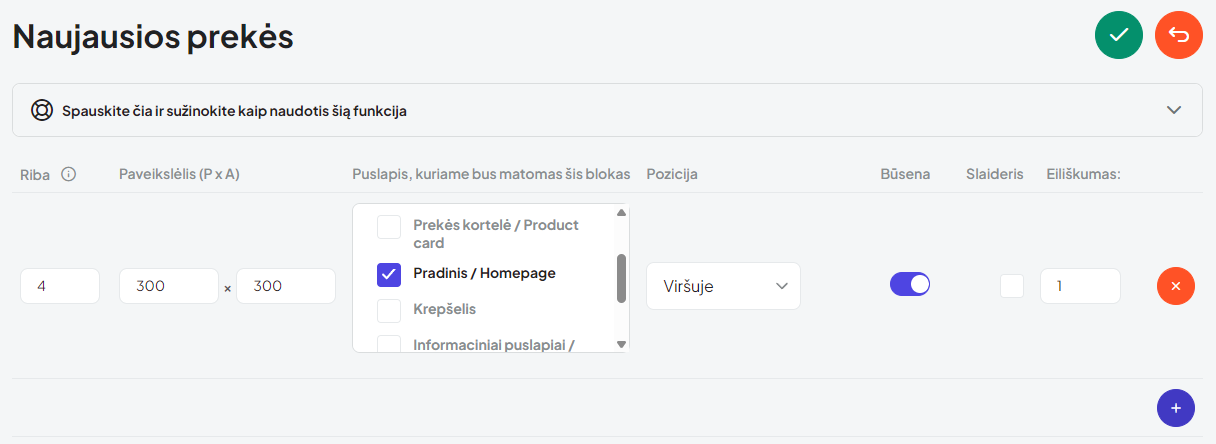Image resolution: width=1216 pixels, height=444 pixels.
Task: Click the page list scrollbar thumb
Action: (x=621, y=278)
